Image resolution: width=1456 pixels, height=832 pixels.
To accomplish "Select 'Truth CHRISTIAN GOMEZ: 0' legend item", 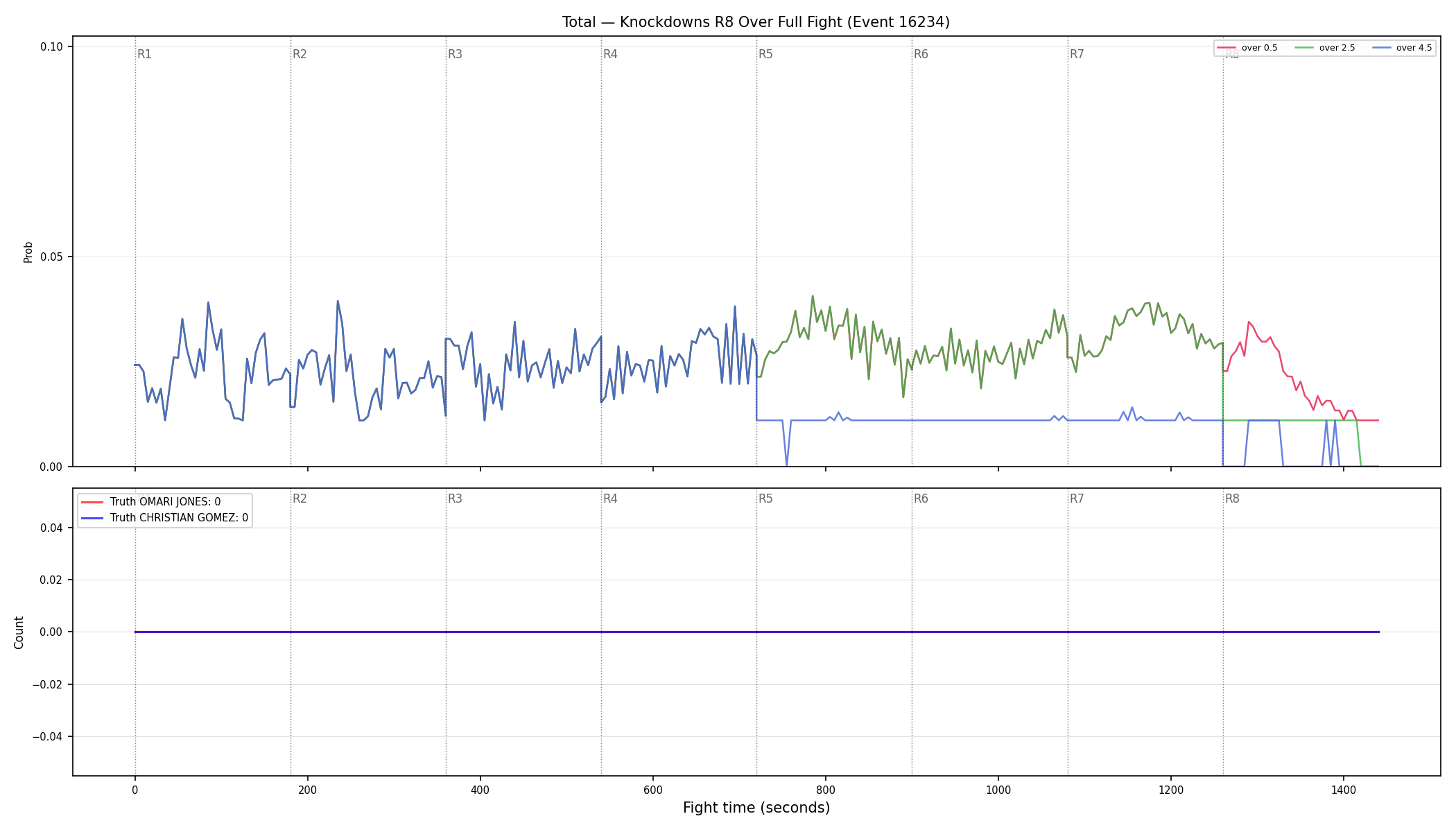I will [165, 518].
